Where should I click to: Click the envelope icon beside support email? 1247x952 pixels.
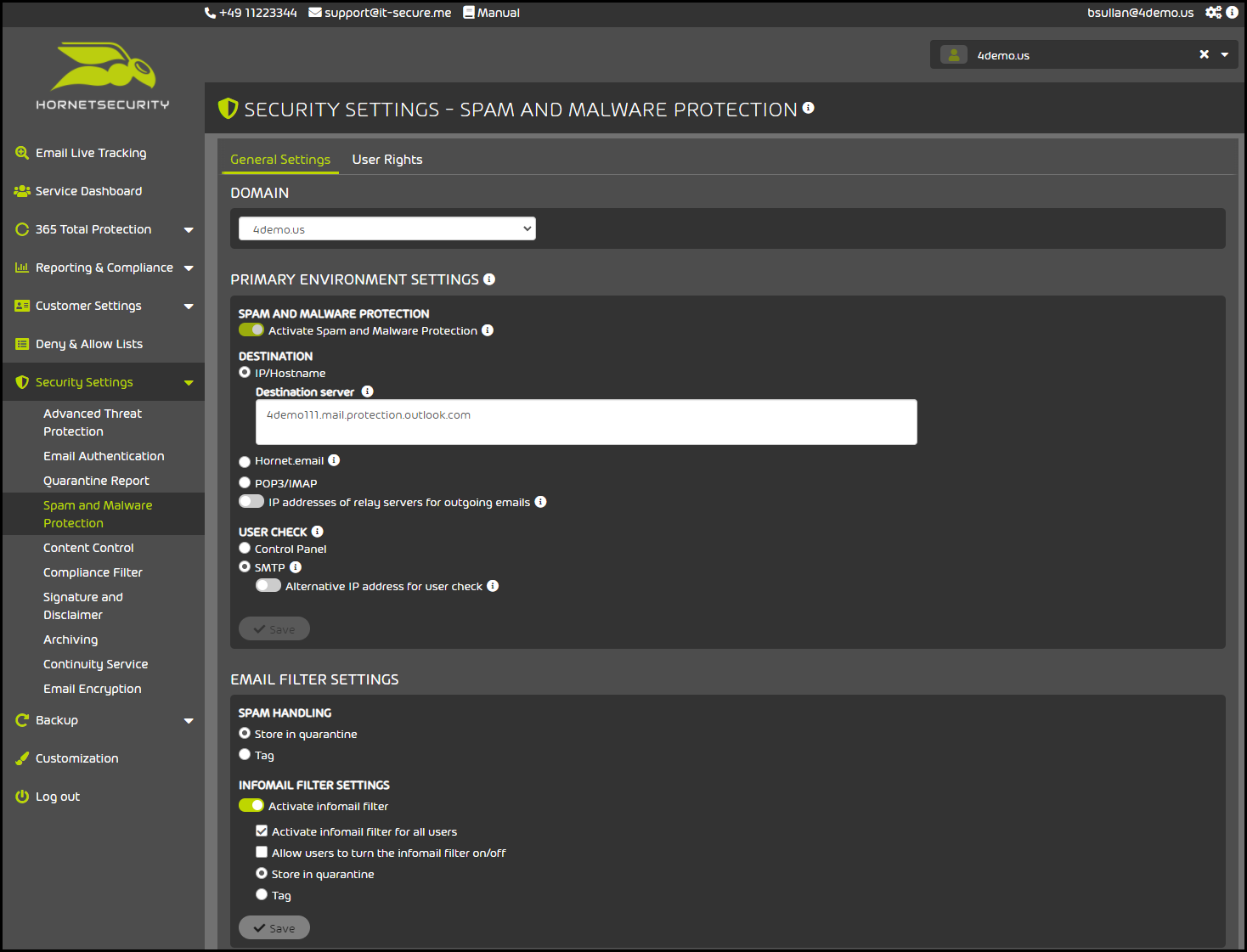pyautogui.click(x=315, y=13)
